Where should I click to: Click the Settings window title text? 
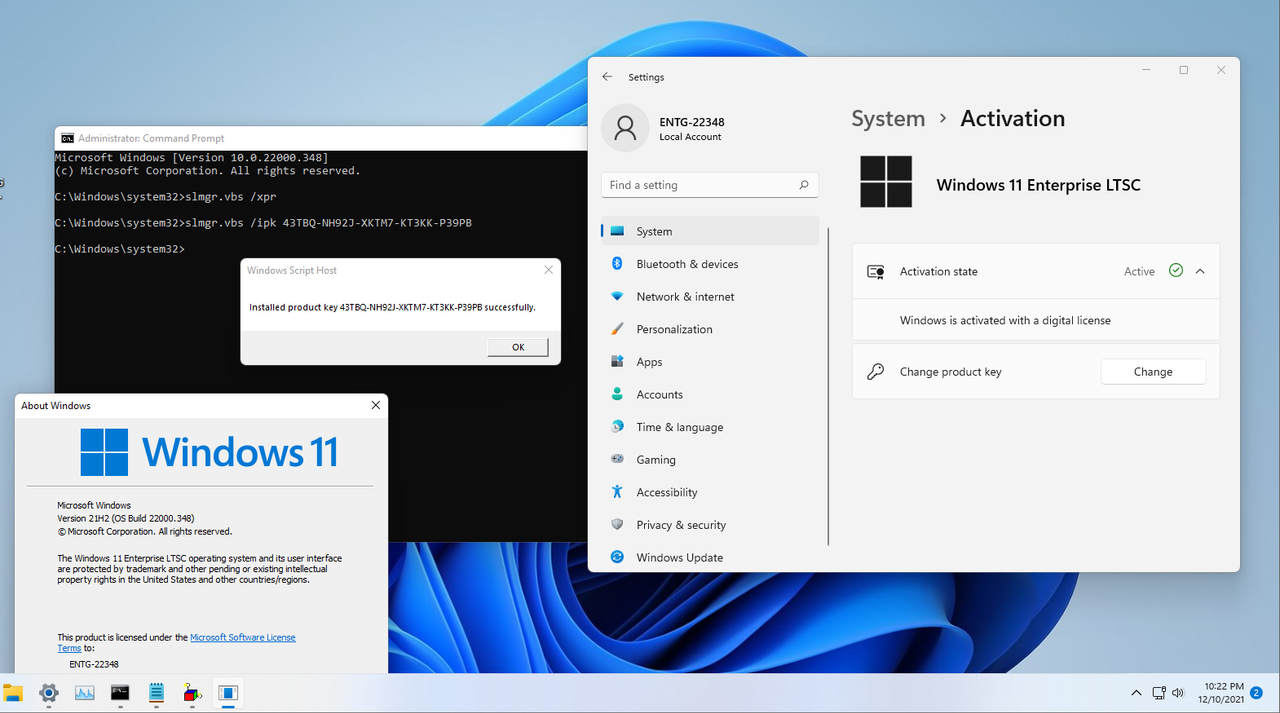[646, 77]
